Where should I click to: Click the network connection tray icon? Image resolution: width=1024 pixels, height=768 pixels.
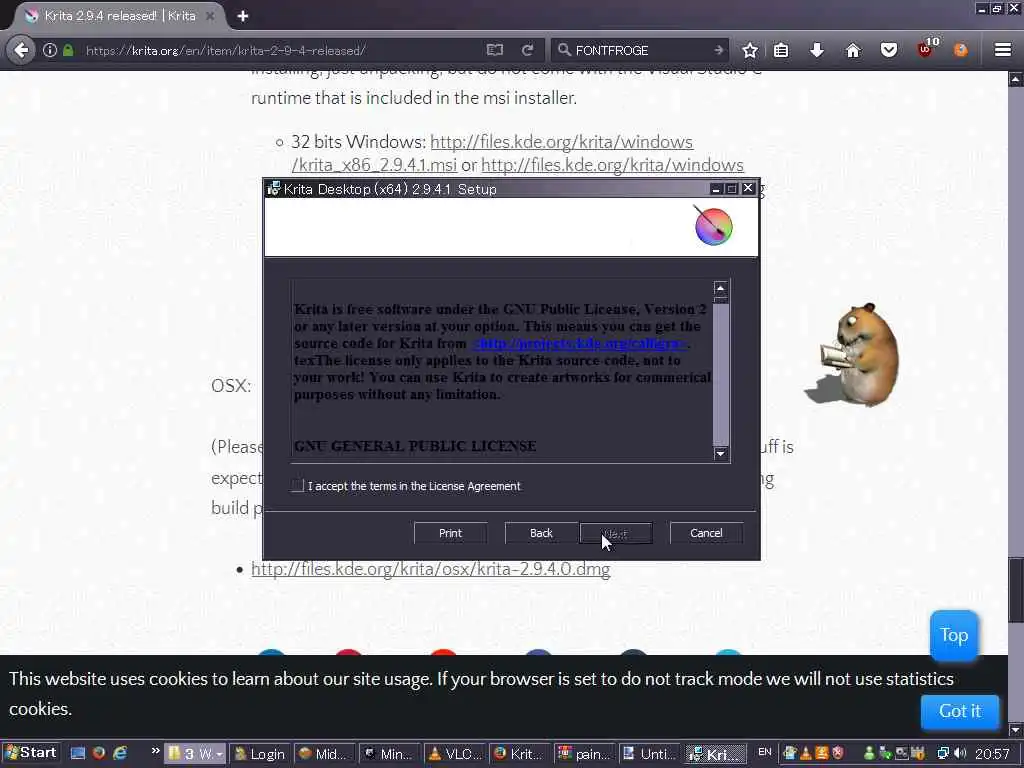942,754
